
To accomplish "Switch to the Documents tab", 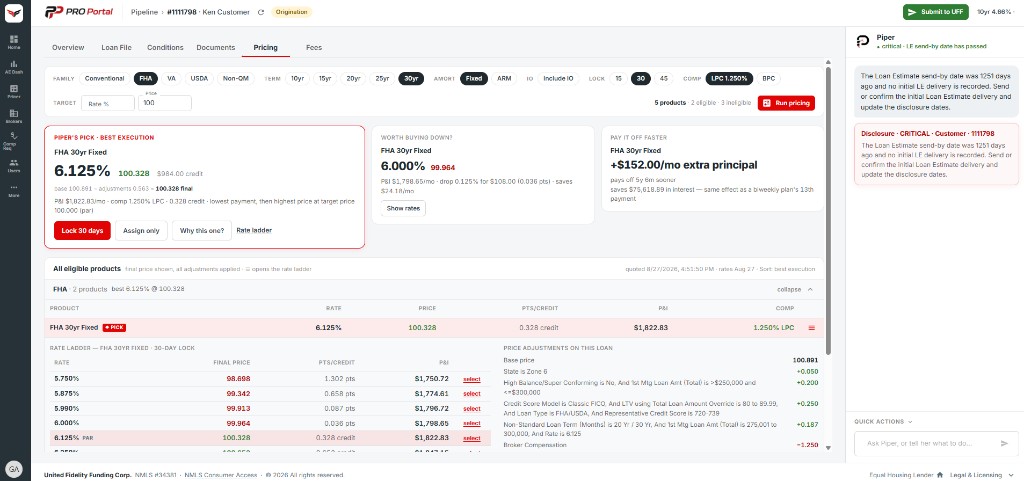I will 216,48.
